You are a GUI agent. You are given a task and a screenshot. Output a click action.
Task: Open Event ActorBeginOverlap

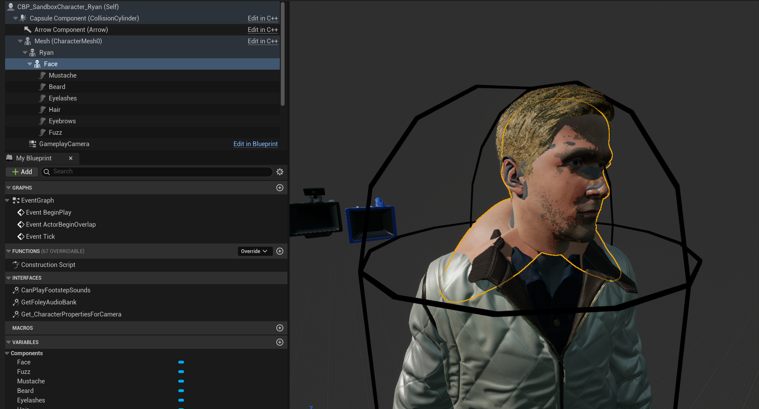click(61, 225)
